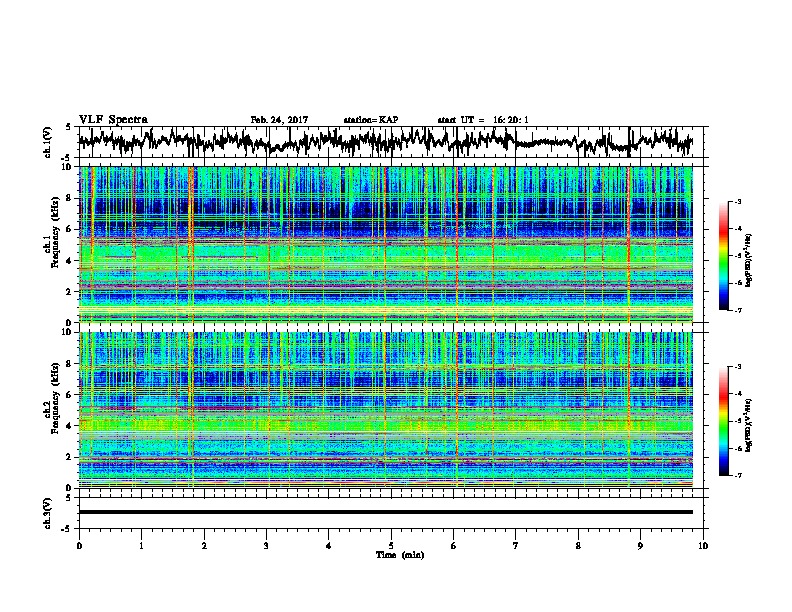The image size is (792, 612).
Task: Click the ch.1 spectrogram panel
Action: 386,244
